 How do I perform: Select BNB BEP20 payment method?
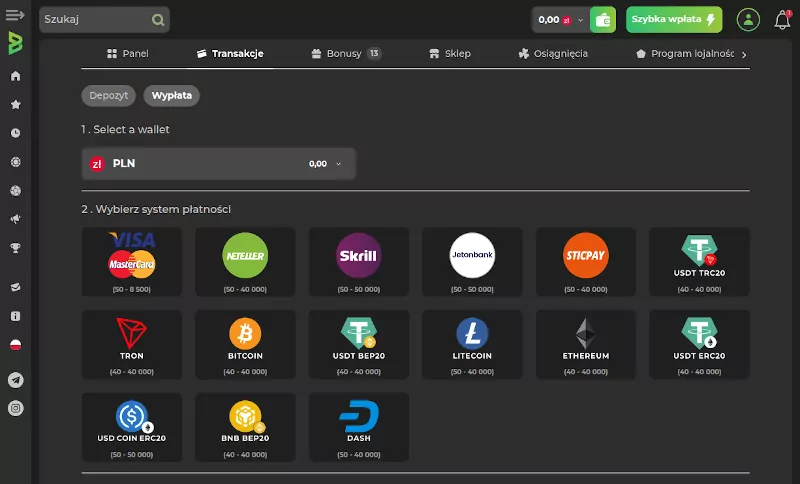(x=245, y=427)
